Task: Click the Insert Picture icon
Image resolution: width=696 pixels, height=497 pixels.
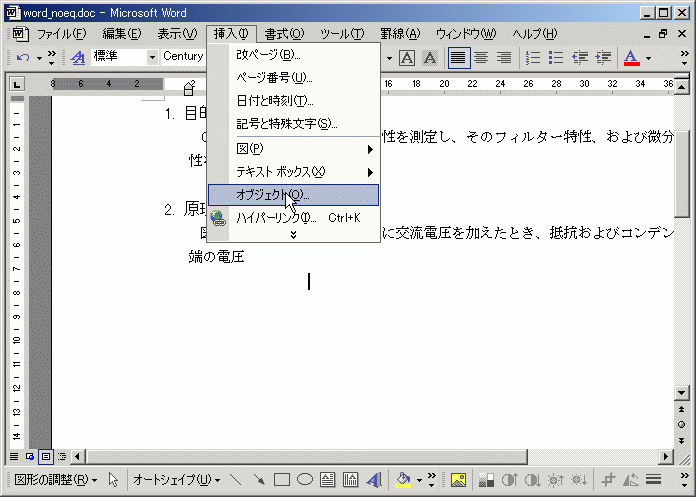Action: (x=459, y=480)
